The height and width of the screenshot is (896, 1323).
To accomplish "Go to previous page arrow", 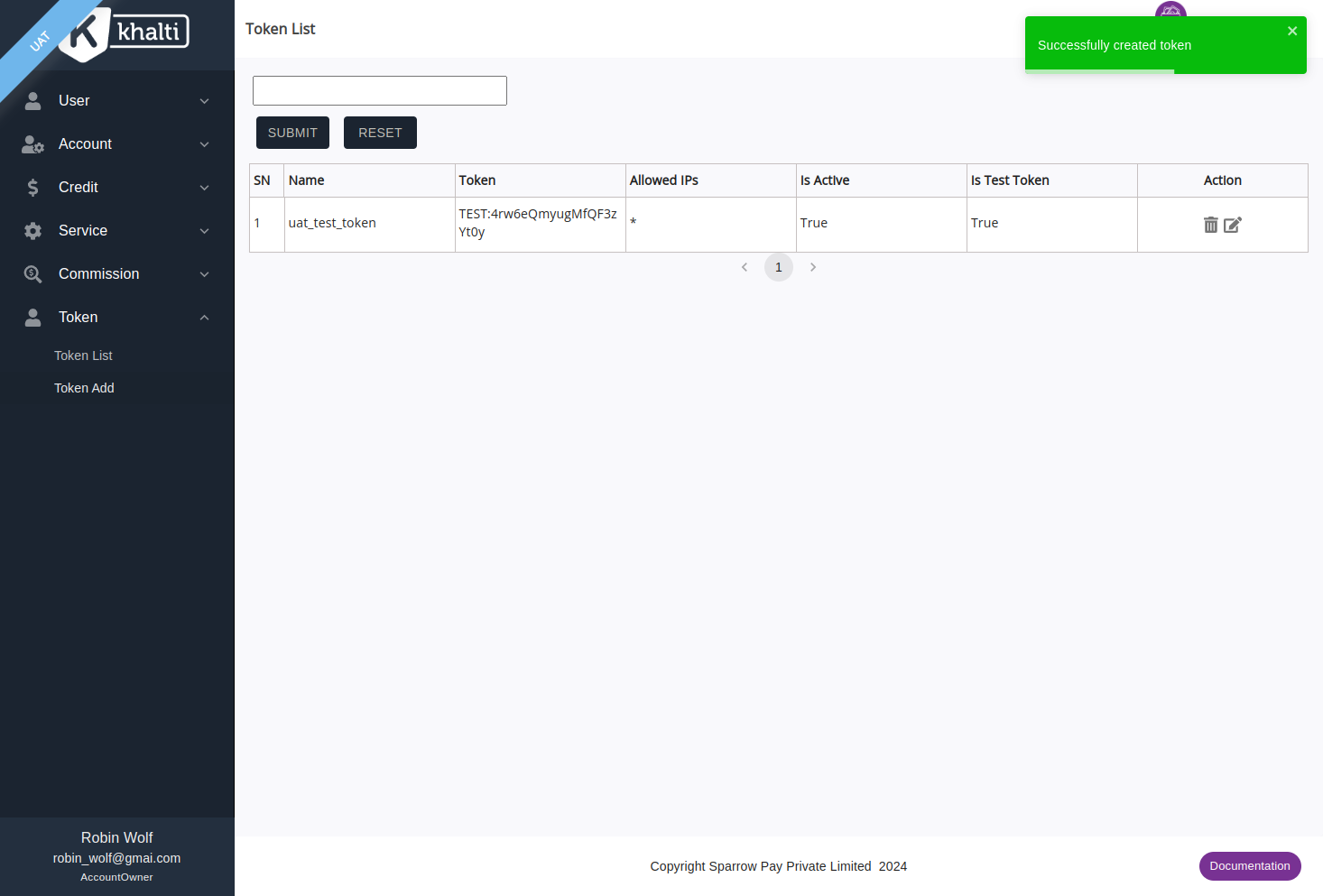I will click(x=745, y=267).
